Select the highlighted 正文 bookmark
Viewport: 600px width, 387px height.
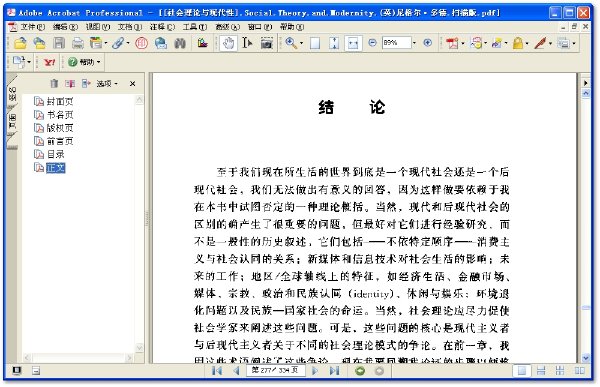tap(56, 168)
